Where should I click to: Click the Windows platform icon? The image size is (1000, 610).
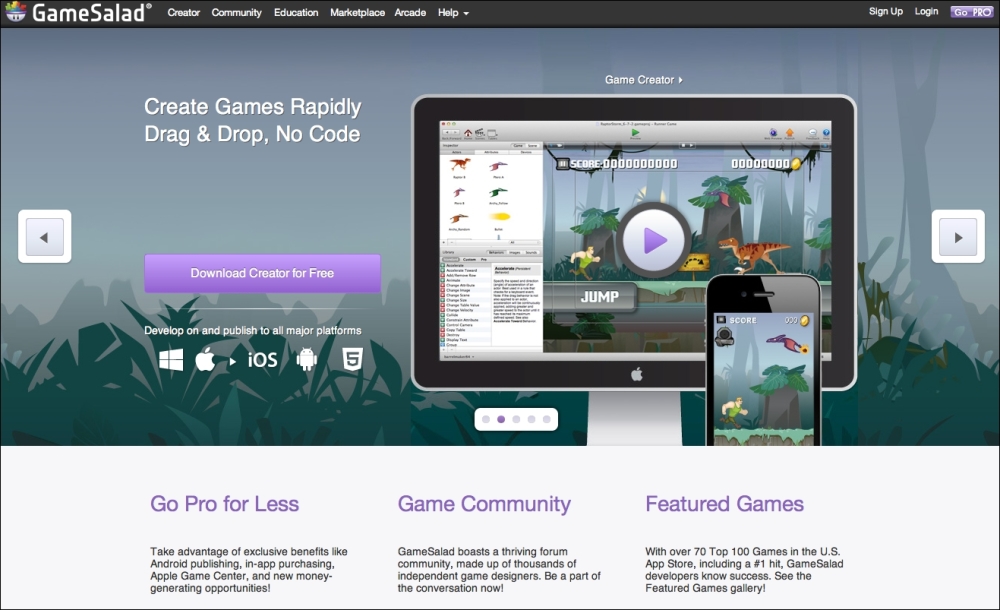click(x=171, y=360)
